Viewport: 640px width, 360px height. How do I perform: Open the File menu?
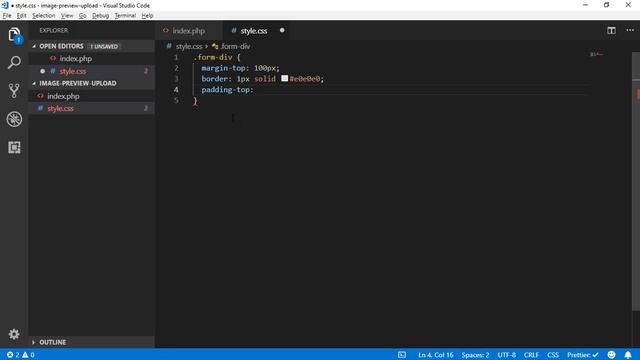pos(7,16)
